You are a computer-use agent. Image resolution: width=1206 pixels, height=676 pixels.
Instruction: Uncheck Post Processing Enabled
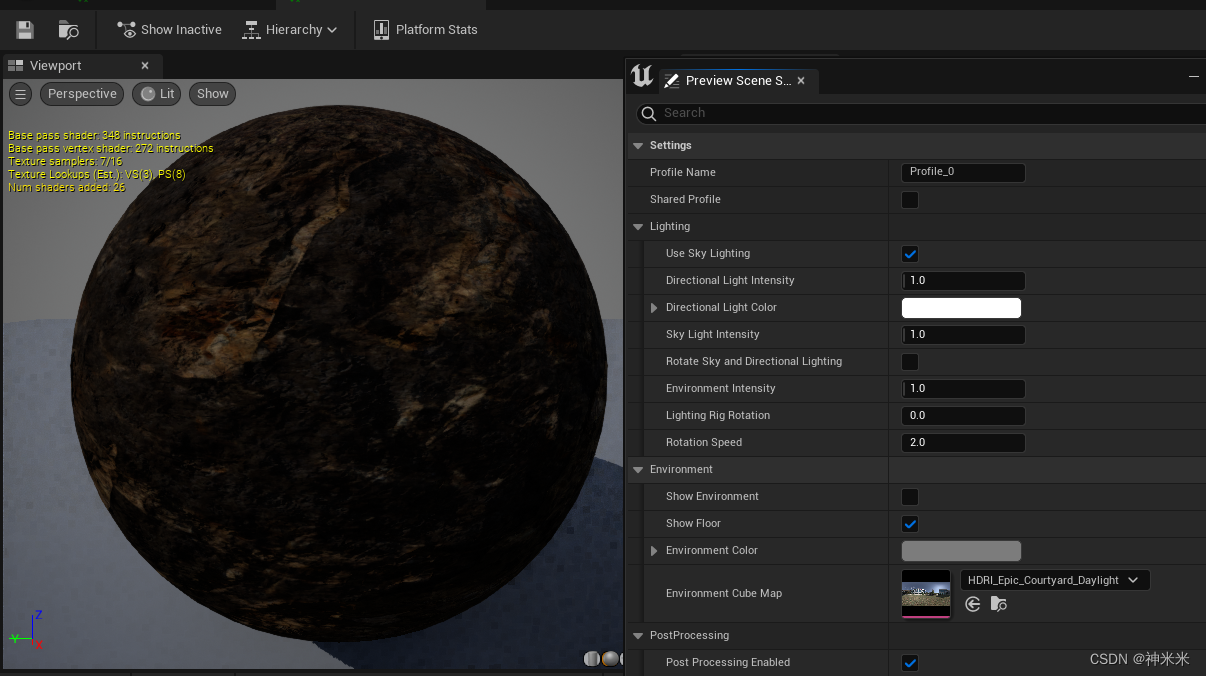[x=910, y=663]
